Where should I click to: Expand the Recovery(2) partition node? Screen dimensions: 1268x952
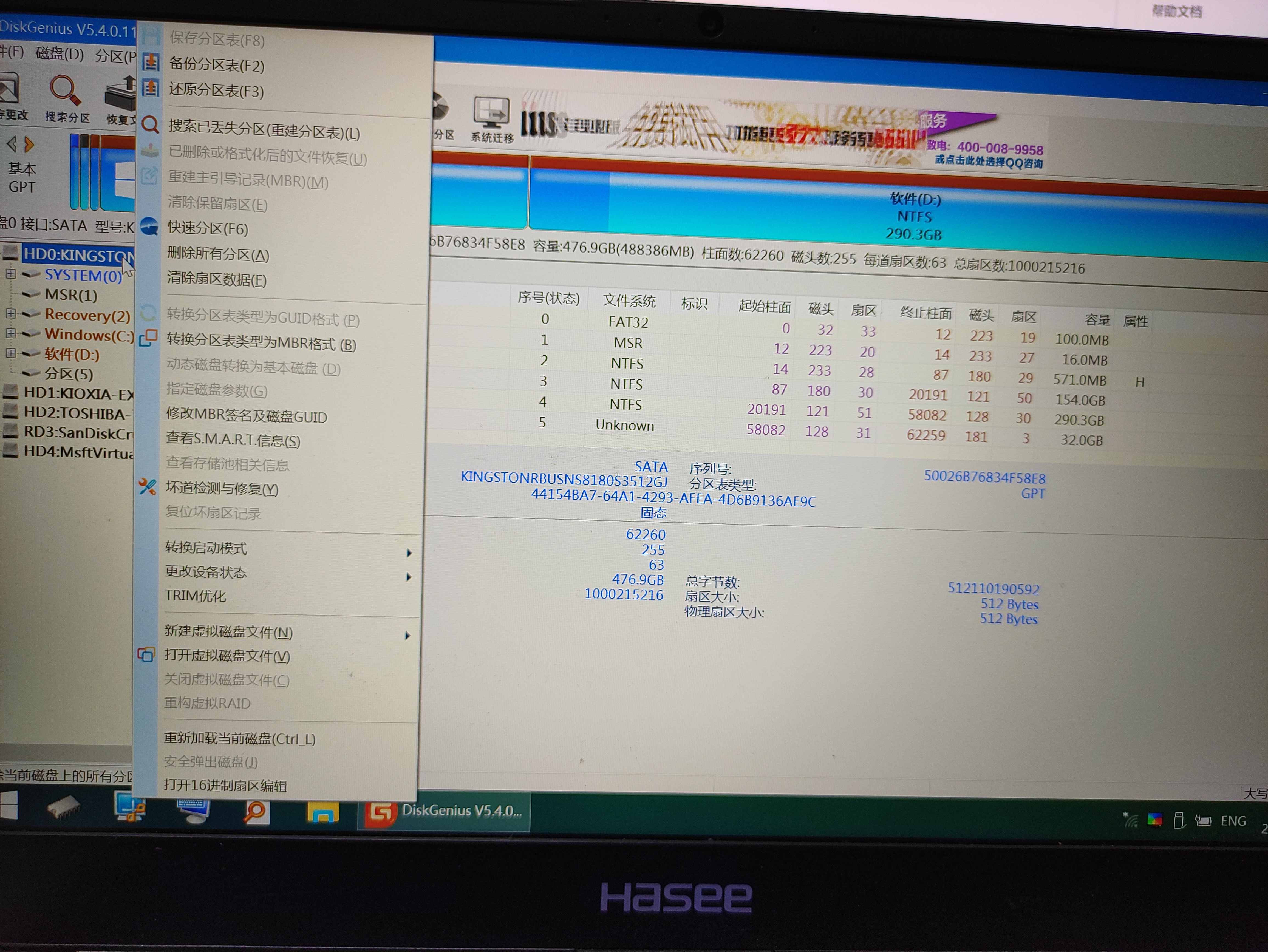click(x=10, y=313)
